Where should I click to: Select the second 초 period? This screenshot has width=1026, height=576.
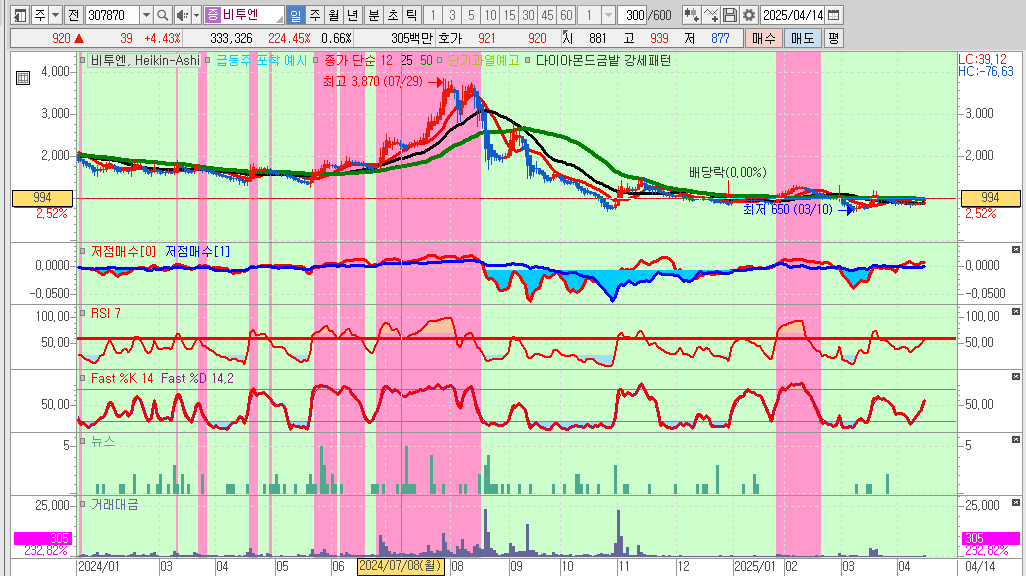coord(393,14)
